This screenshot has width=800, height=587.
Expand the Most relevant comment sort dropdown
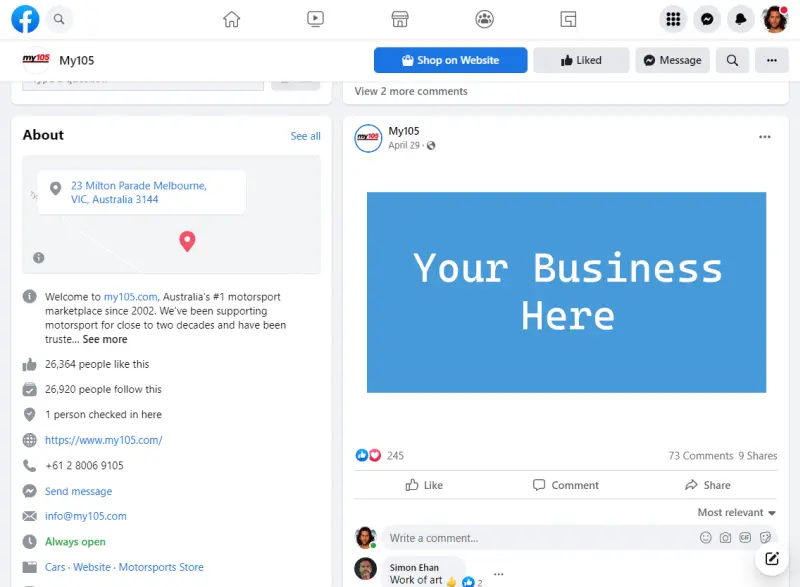[x=736, y=512]
